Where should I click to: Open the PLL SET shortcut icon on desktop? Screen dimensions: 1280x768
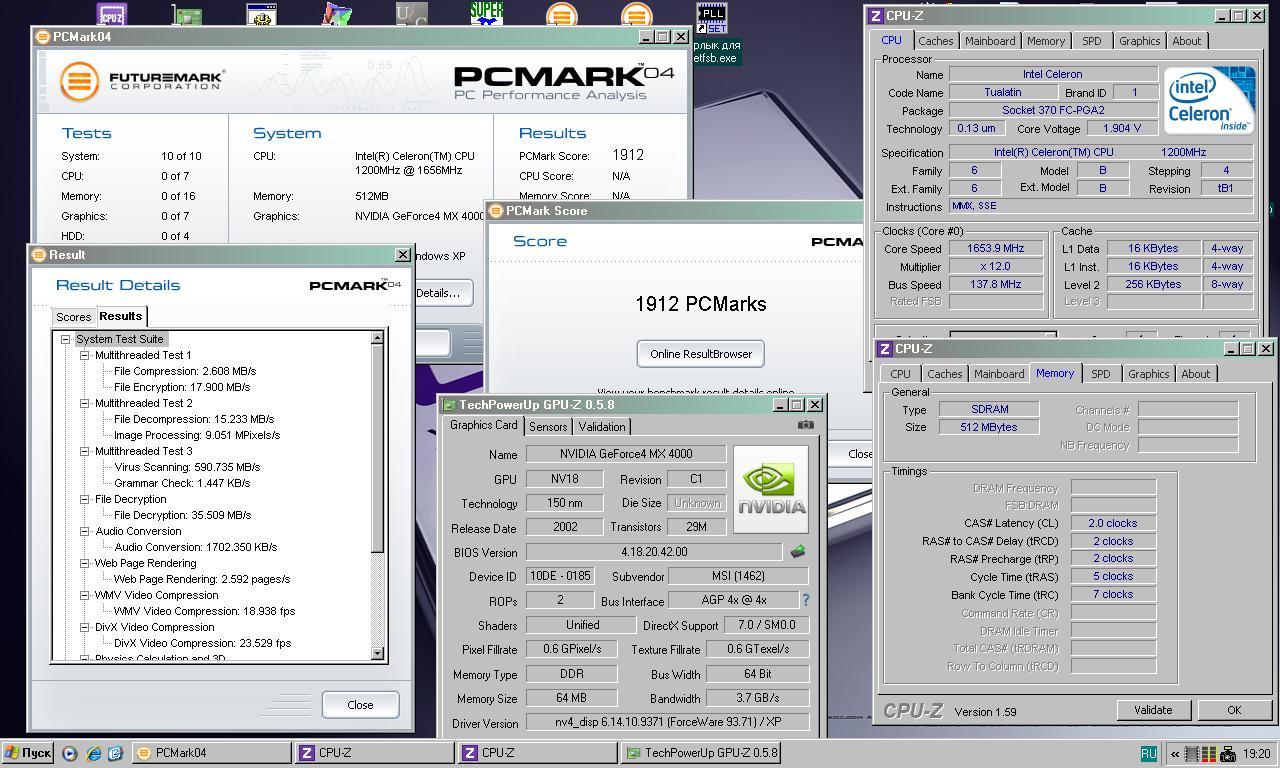pyautogui.click(x=711, y=17)
